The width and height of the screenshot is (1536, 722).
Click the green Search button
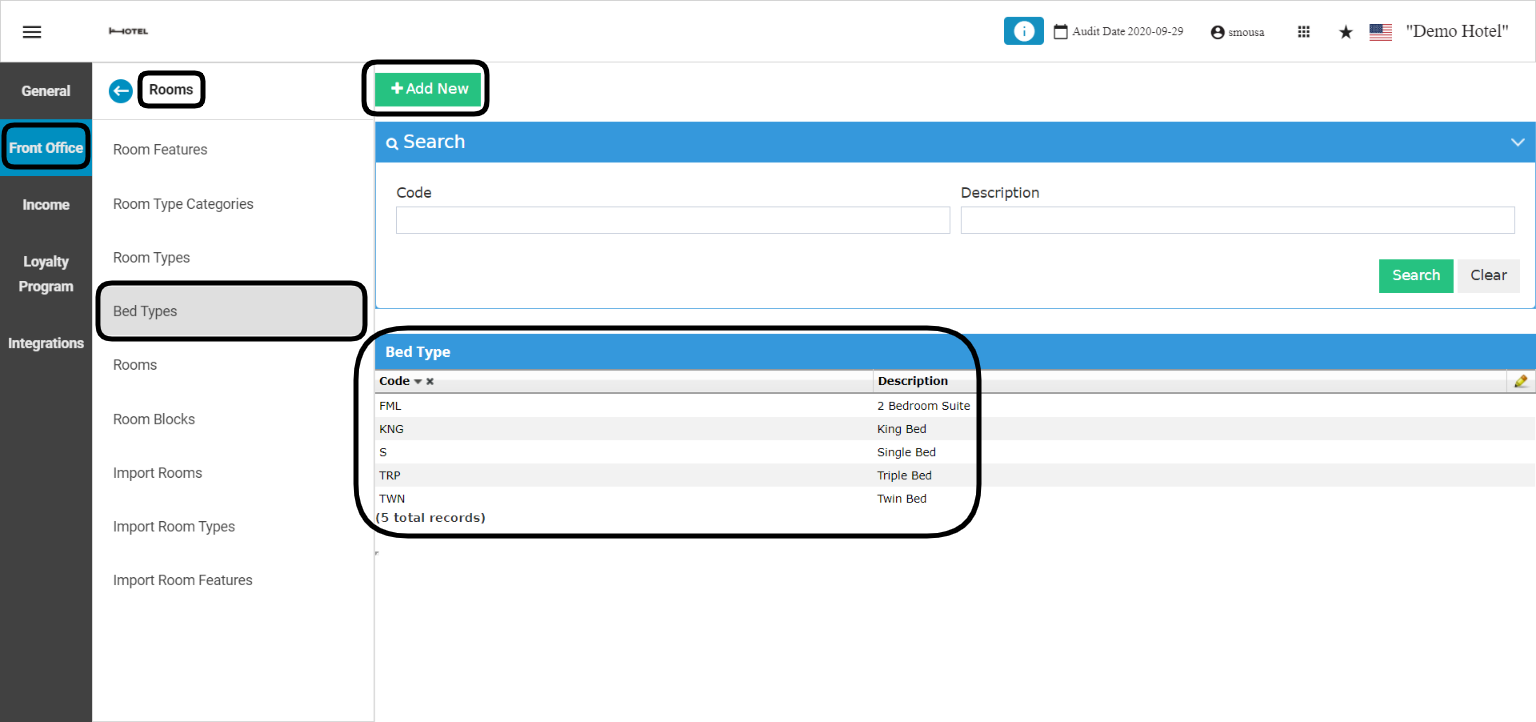1416,276
